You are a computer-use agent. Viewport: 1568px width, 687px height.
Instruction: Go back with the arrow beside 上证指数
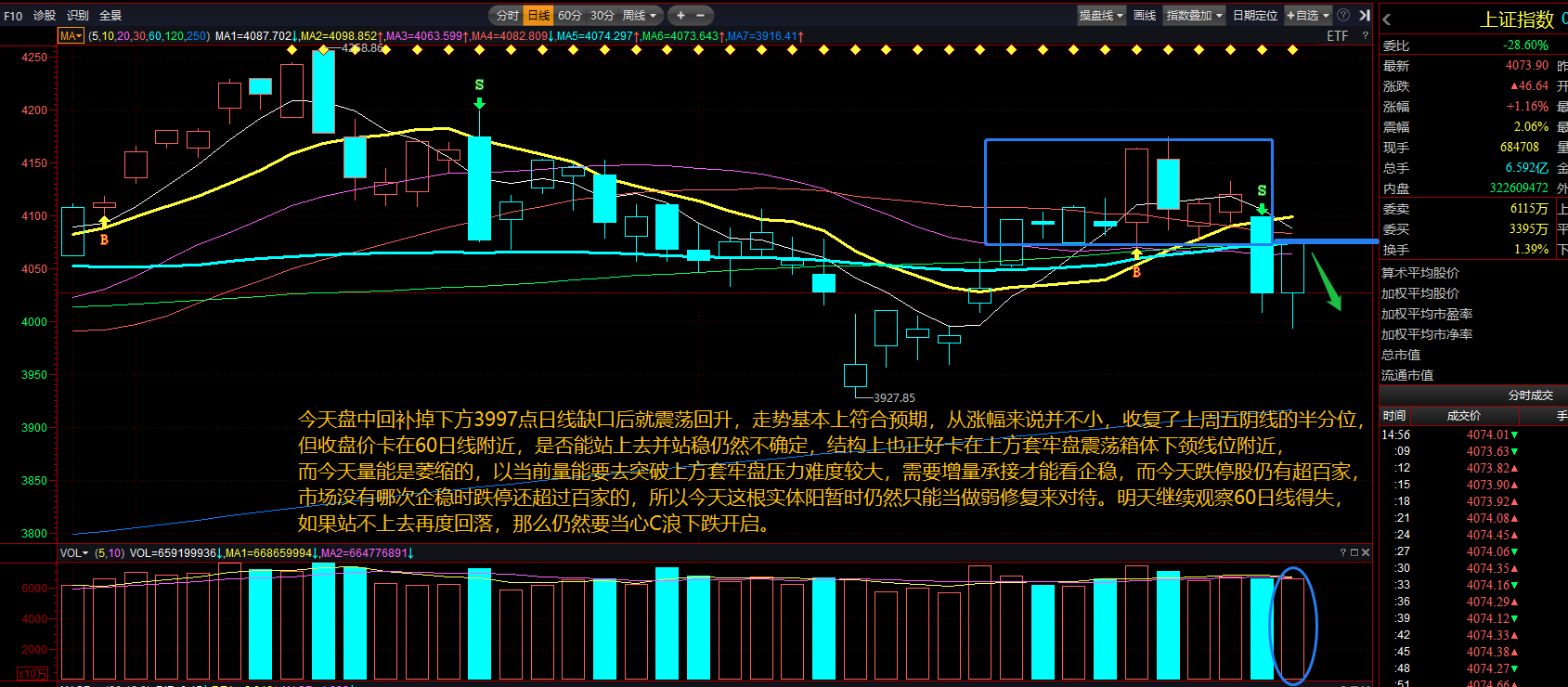[x=1387, y=19]
